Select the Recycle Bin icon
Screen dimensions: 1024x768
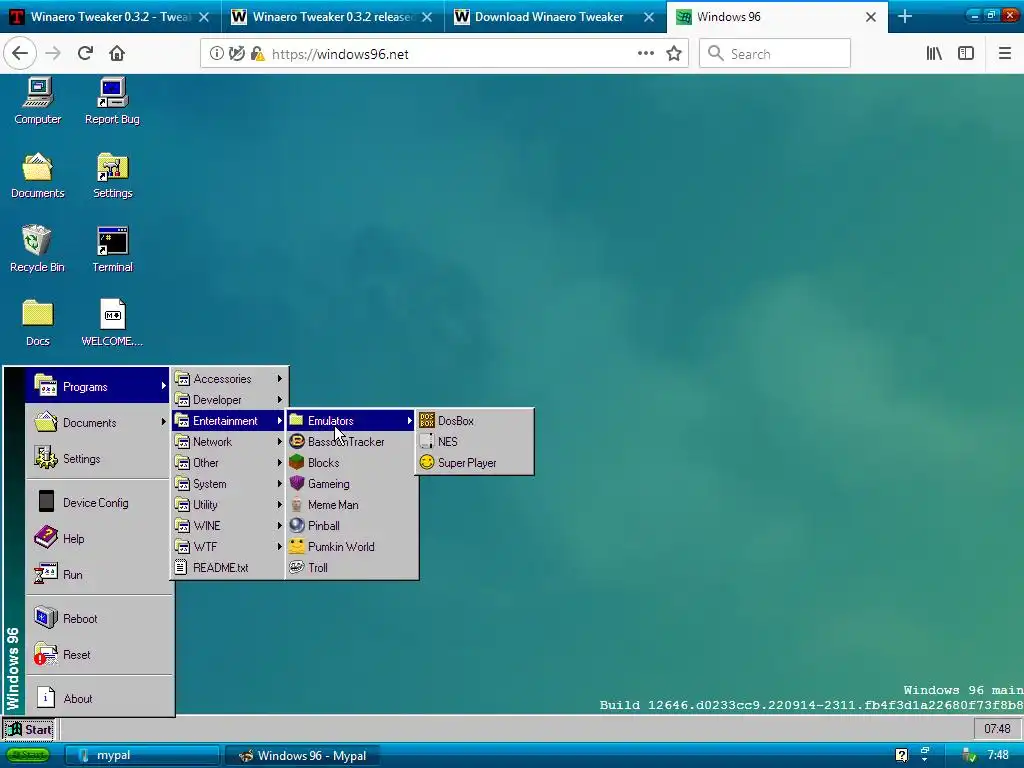[x=37, y=248]
